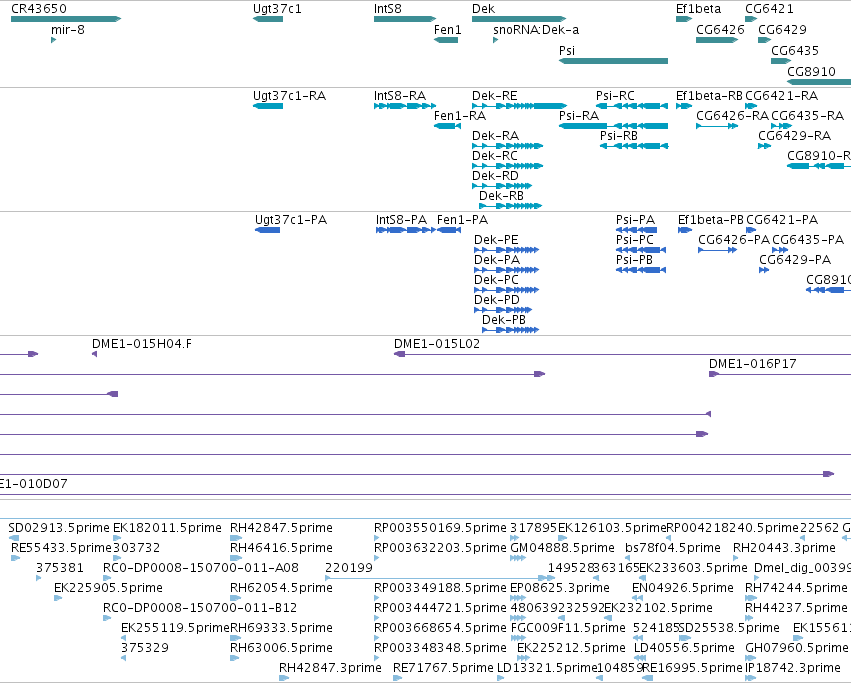Click the 220199 EST label
The width and height of the screenshot is (851, 683).
(349, 568)
